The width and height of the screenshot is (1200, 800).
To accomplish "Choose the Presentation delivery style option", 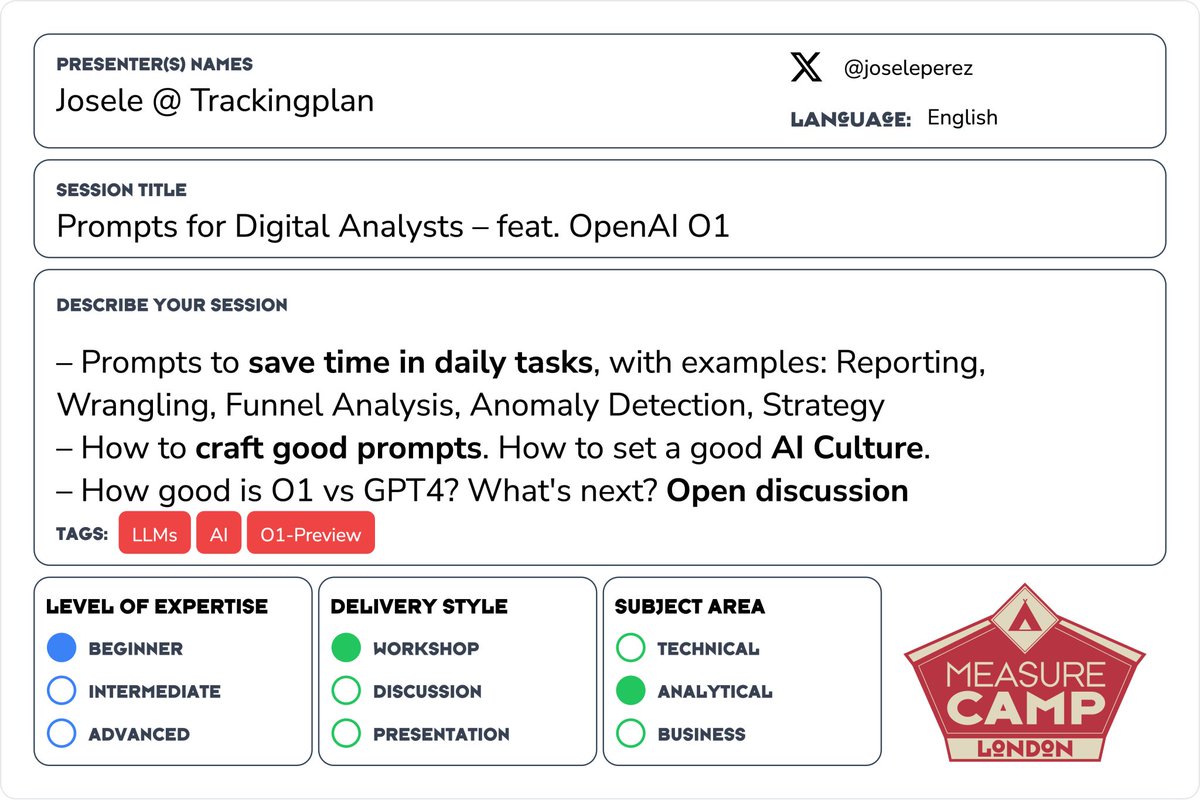I will [x=346, y=734].
